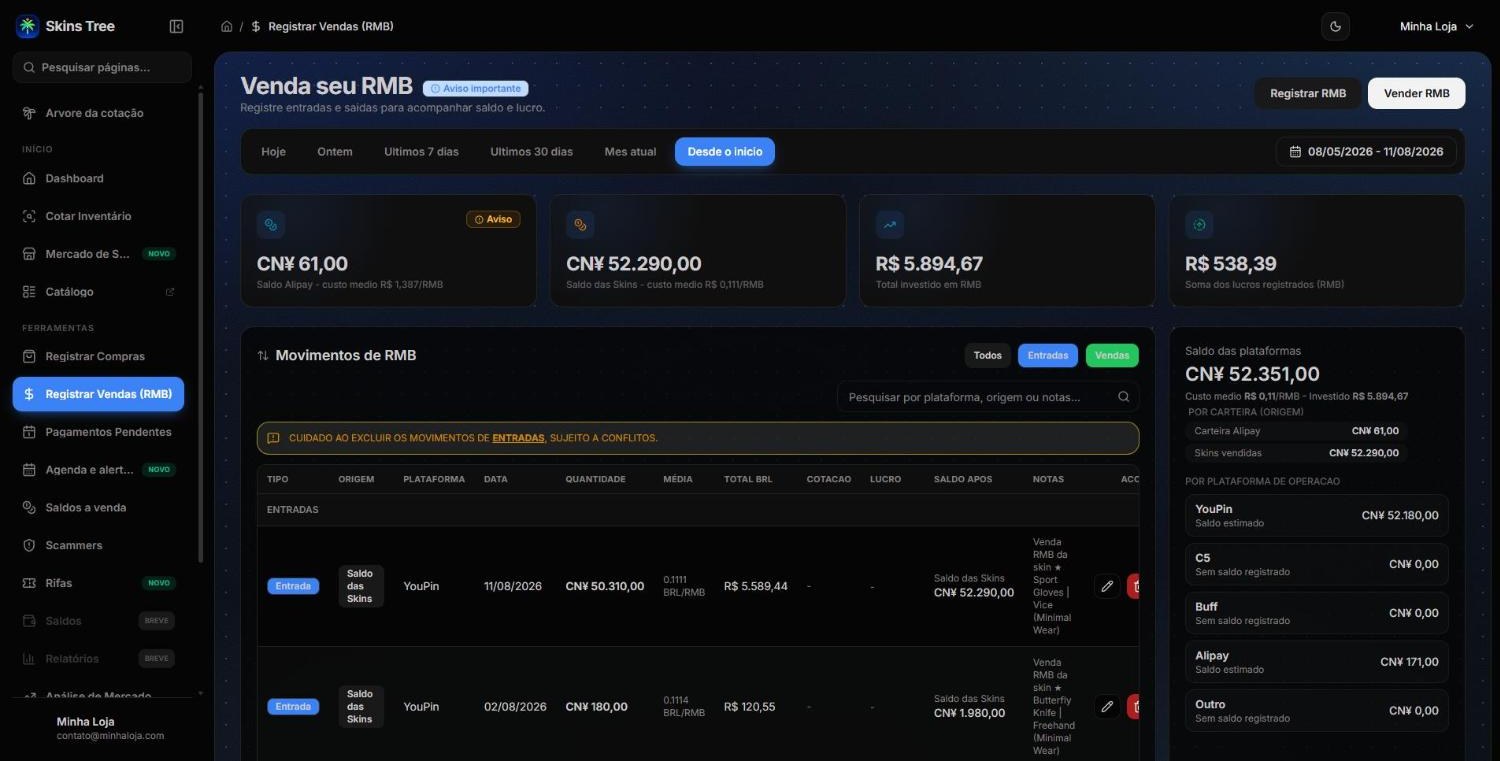Toggle dark mode moon icon

click(1335, 27)
